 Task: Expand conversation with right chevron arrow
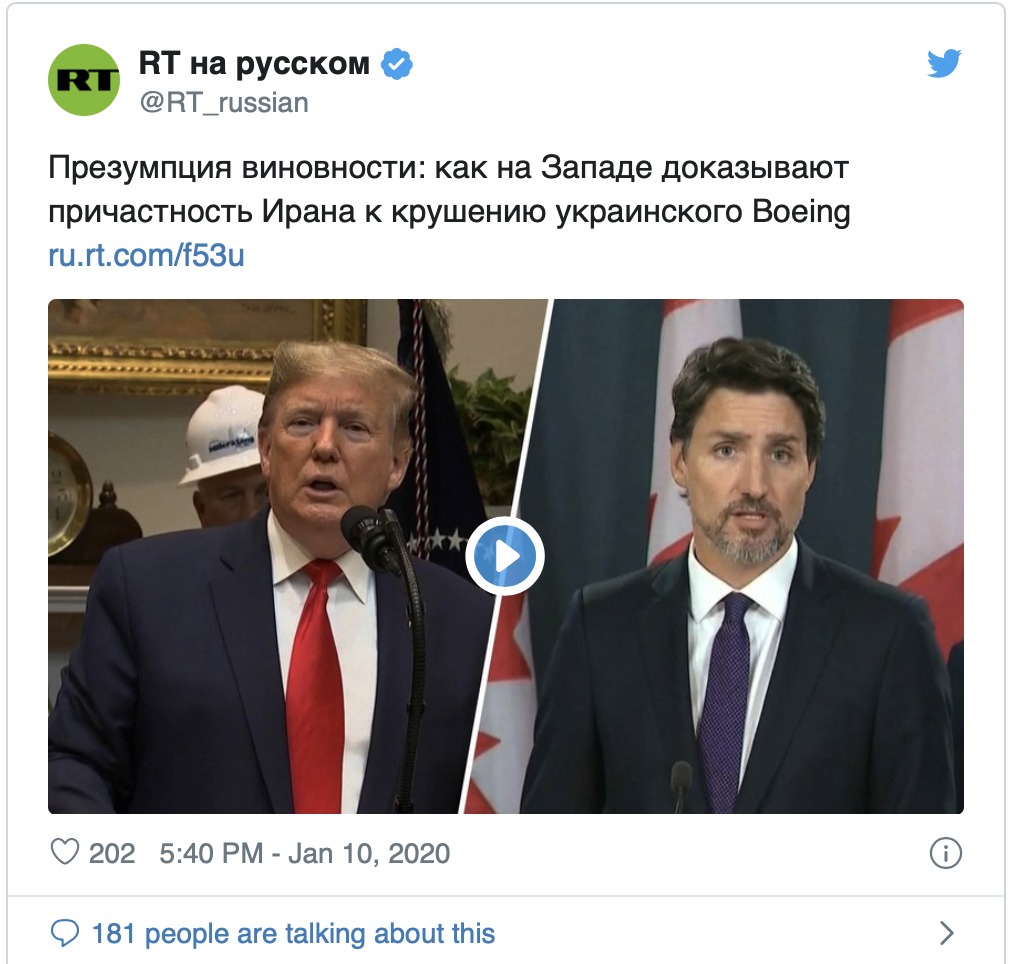click(947, 933)
